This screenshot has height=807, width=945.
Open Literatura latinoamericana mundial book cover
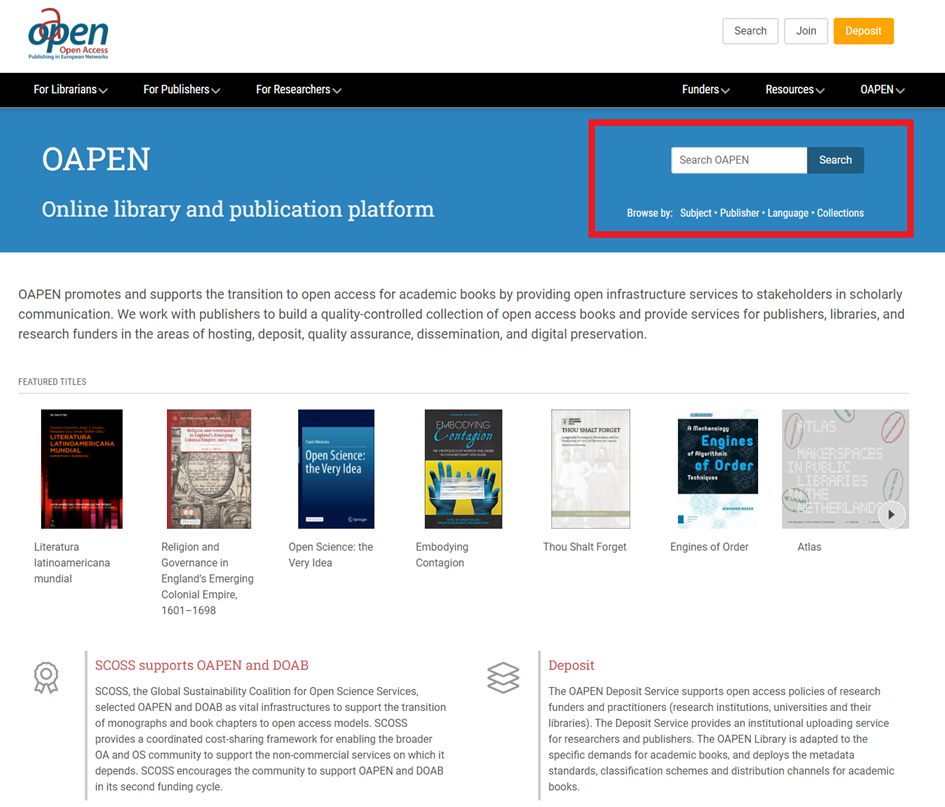click(81, 469)
